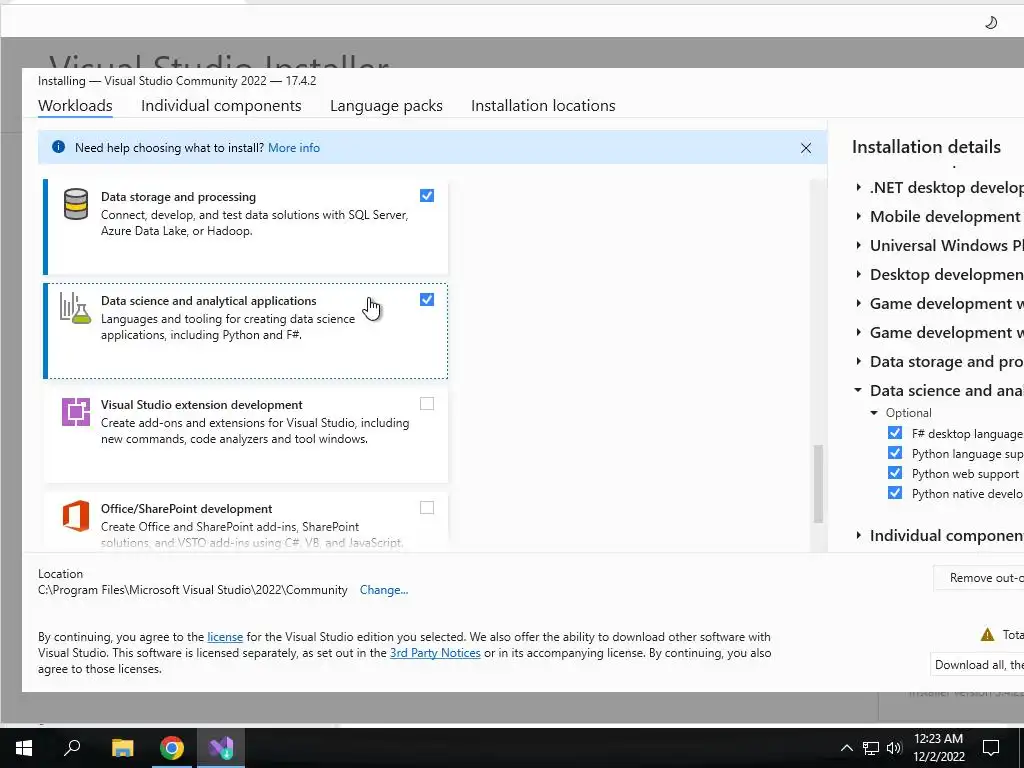Image resolution: width=1024 pixels, height=768 pixels.
Task: Switch to Installation locations tab
Action: (543, 106)
